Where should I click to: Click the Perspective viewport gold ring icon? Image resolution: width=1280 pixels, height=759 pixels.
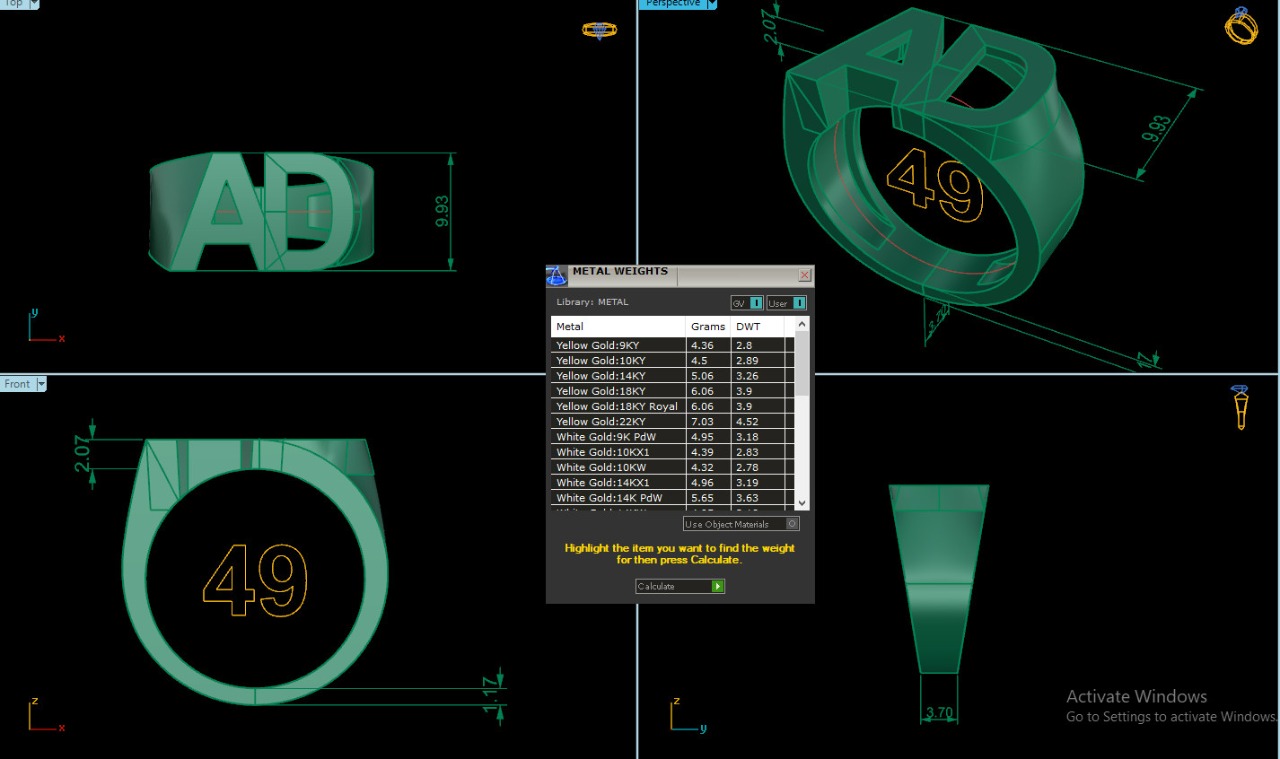(x=1240, y=26)
